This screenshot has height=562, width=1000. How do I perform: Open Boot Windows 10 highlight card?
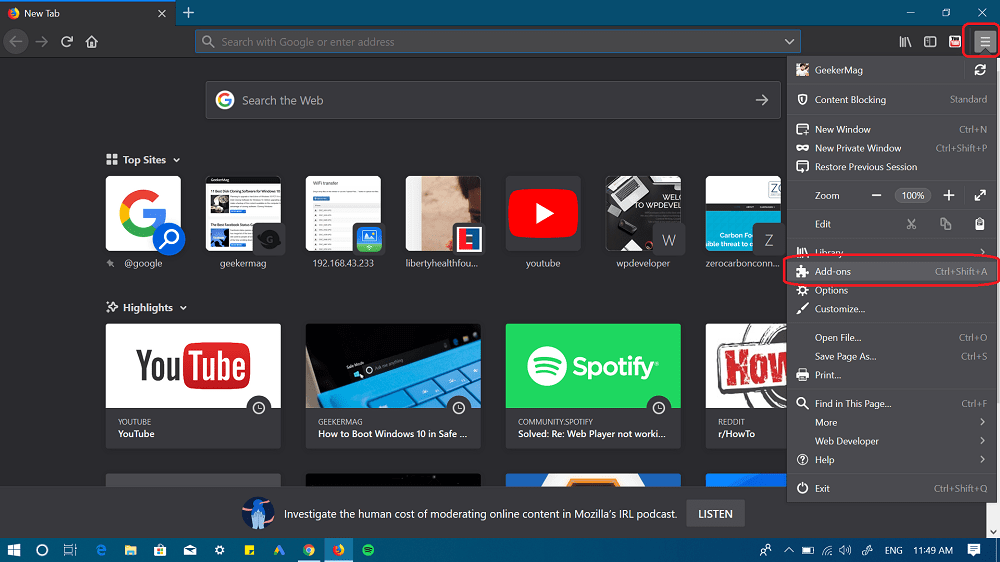tap(393, 386)
